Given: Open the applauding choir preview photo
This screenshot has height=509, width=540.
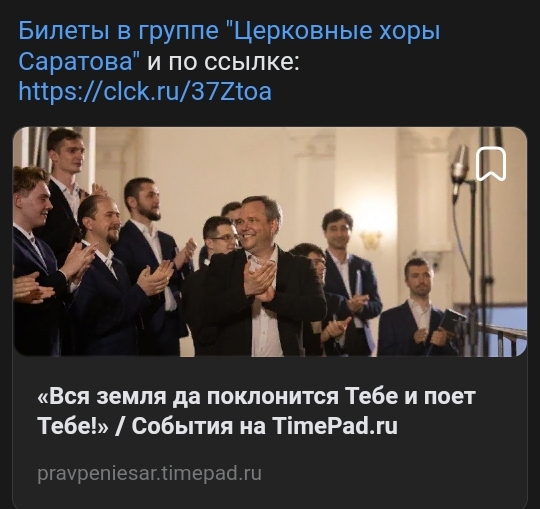Looking at the screenshot, I should 270,242.
